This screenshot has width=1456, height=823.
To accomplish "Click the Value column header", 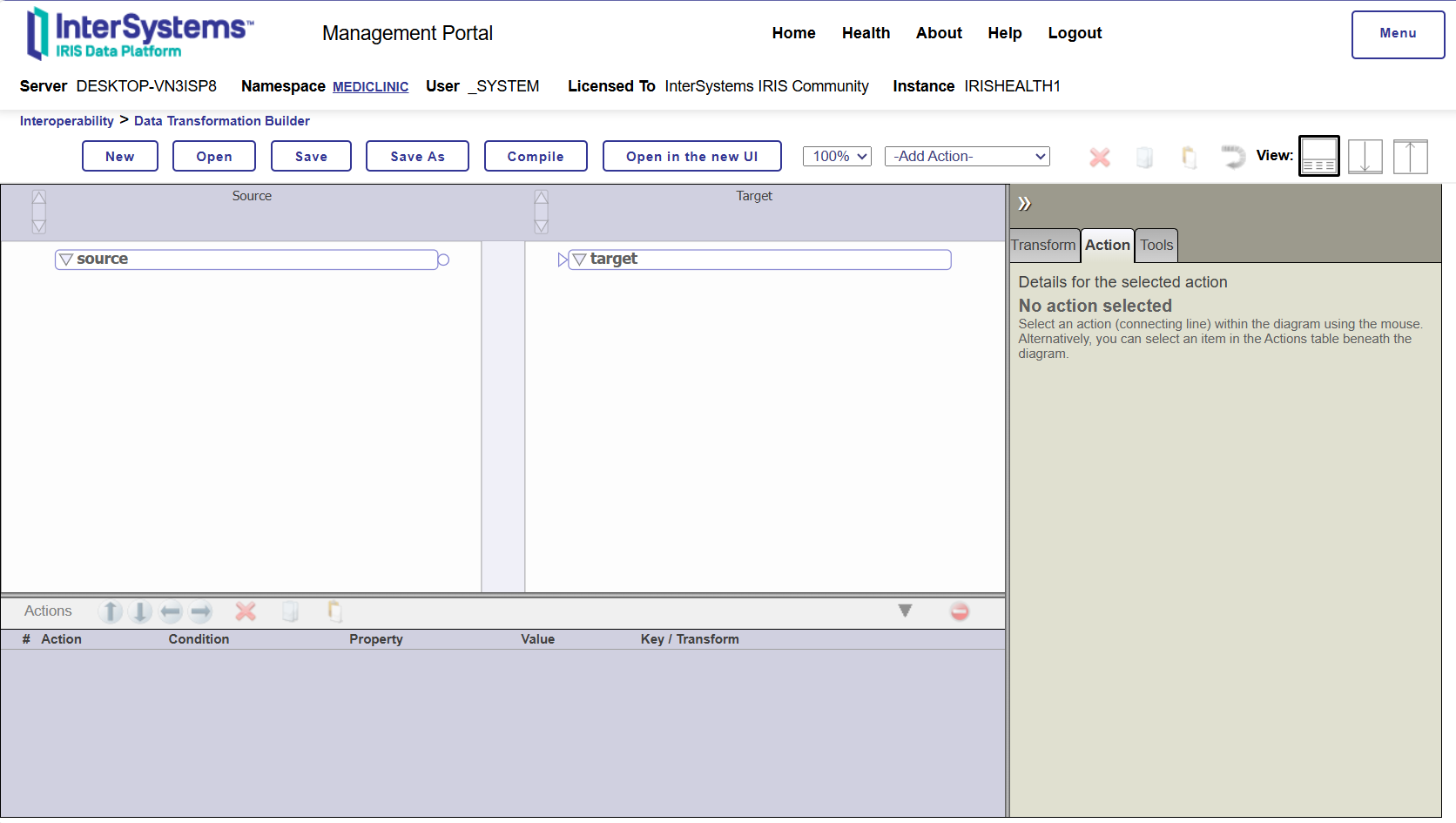I will point(537,639).
